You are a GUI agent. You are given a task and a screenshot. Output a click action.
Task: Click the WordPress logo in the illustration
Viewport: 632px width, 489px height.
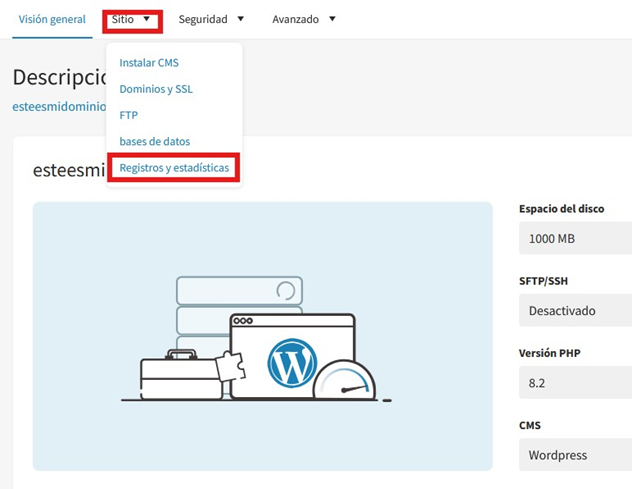[292, 363]
